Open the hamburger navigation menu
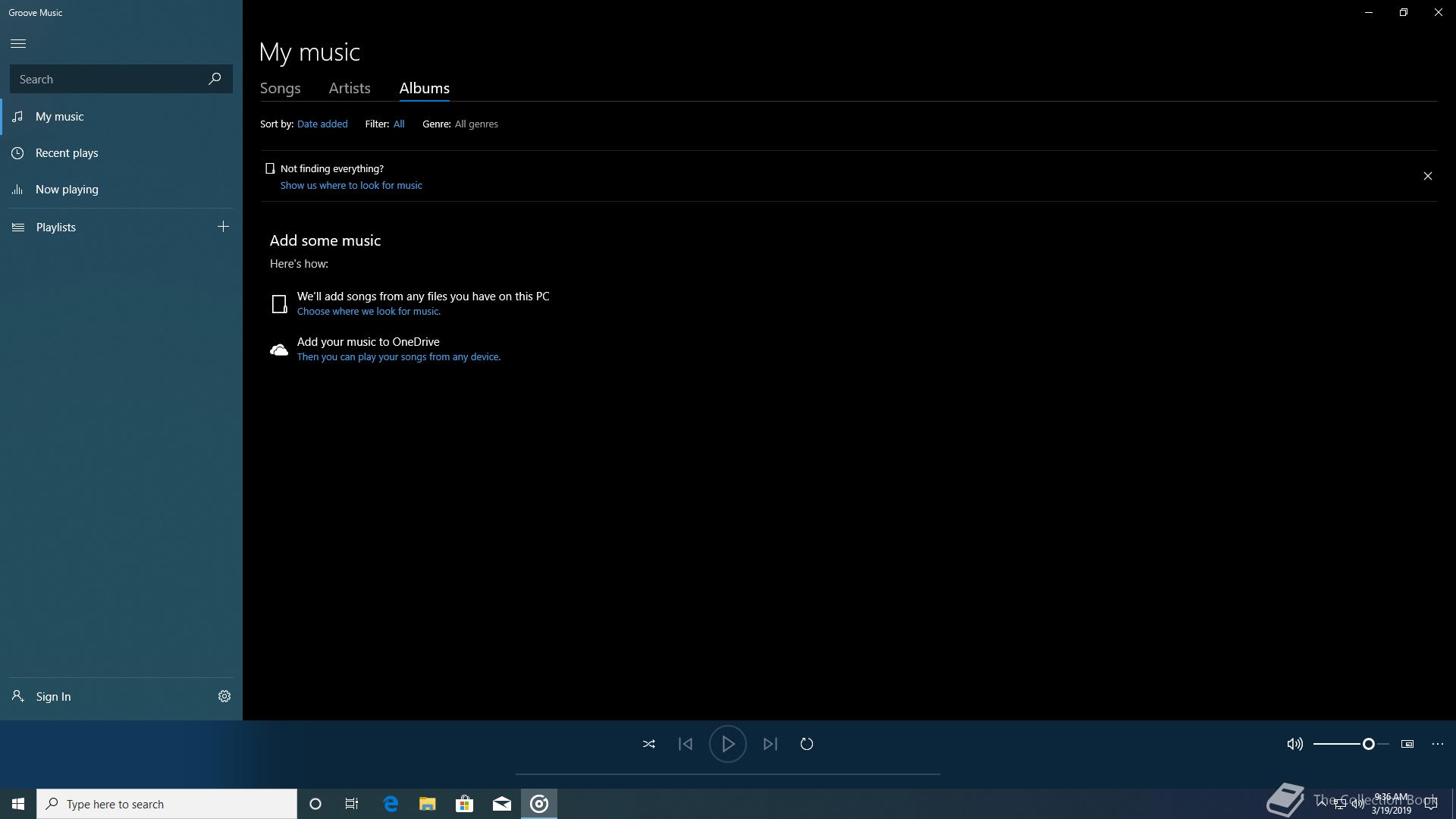This screenshot has width=1456, height=819. click(18, 43)
